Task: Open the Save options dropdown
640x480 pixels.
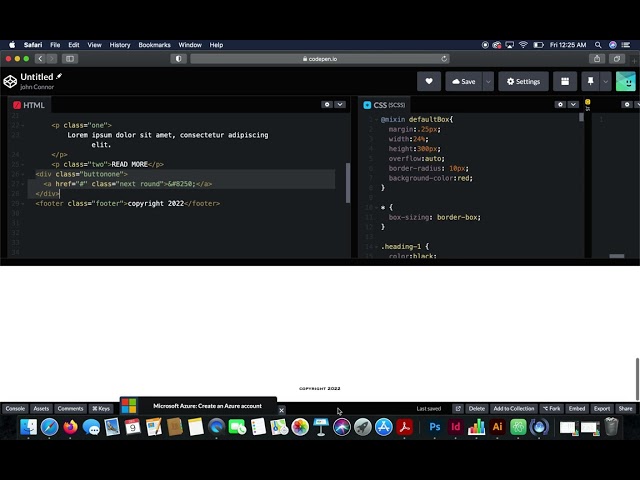Action: [488, 81]
